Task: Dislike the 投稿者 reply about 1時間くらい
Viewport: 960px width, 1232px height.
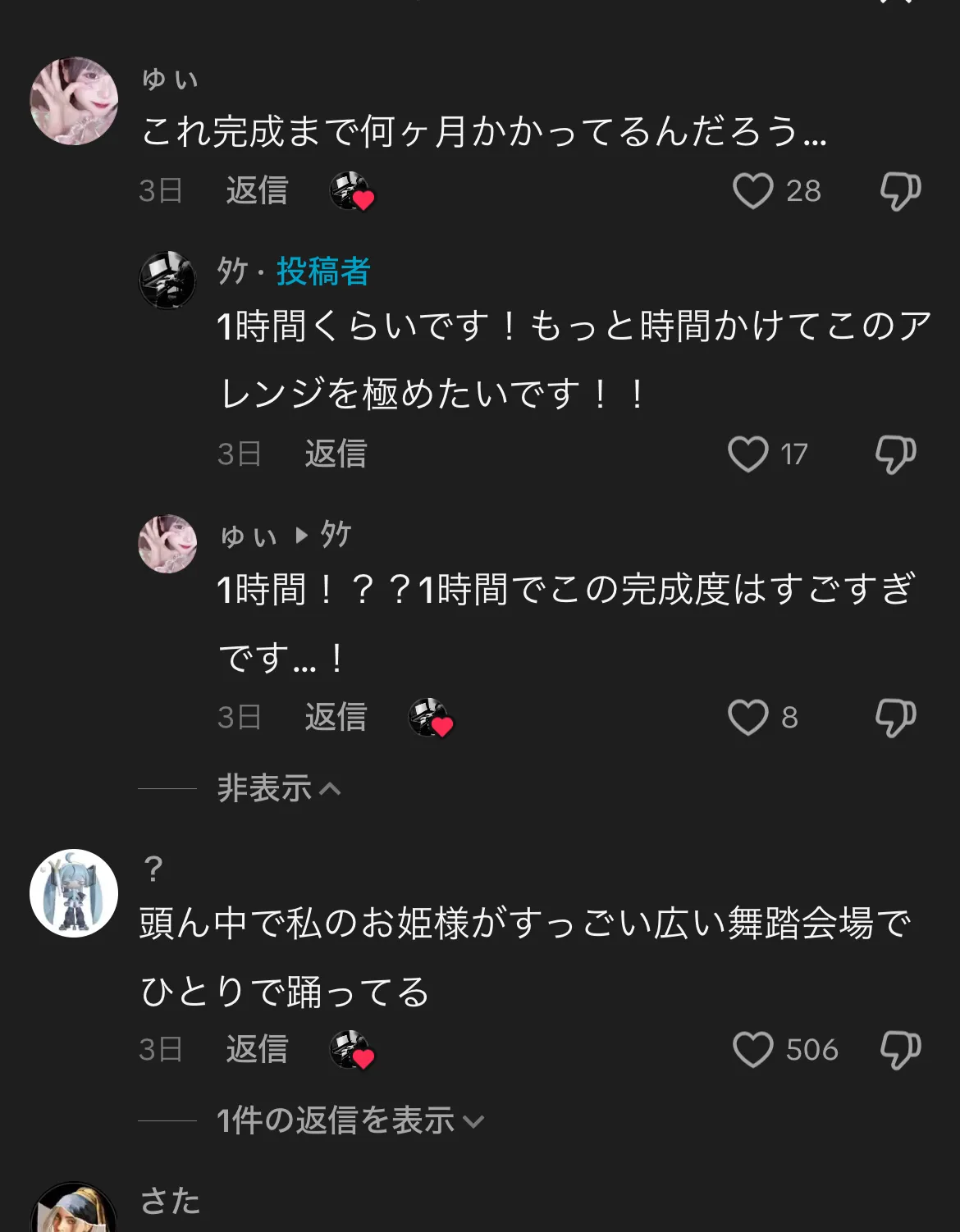Action: pos(895,454)
